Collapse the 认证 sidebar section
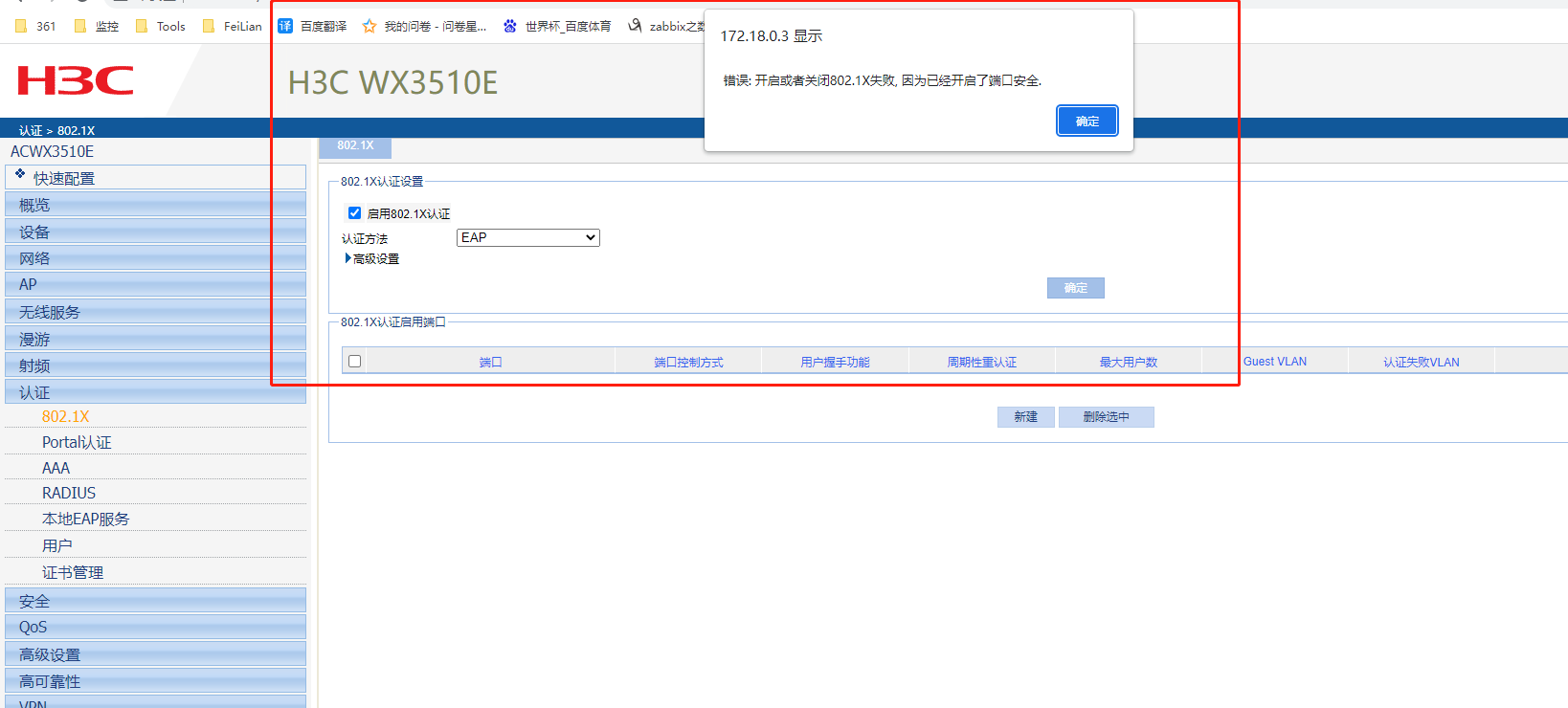 155,391
